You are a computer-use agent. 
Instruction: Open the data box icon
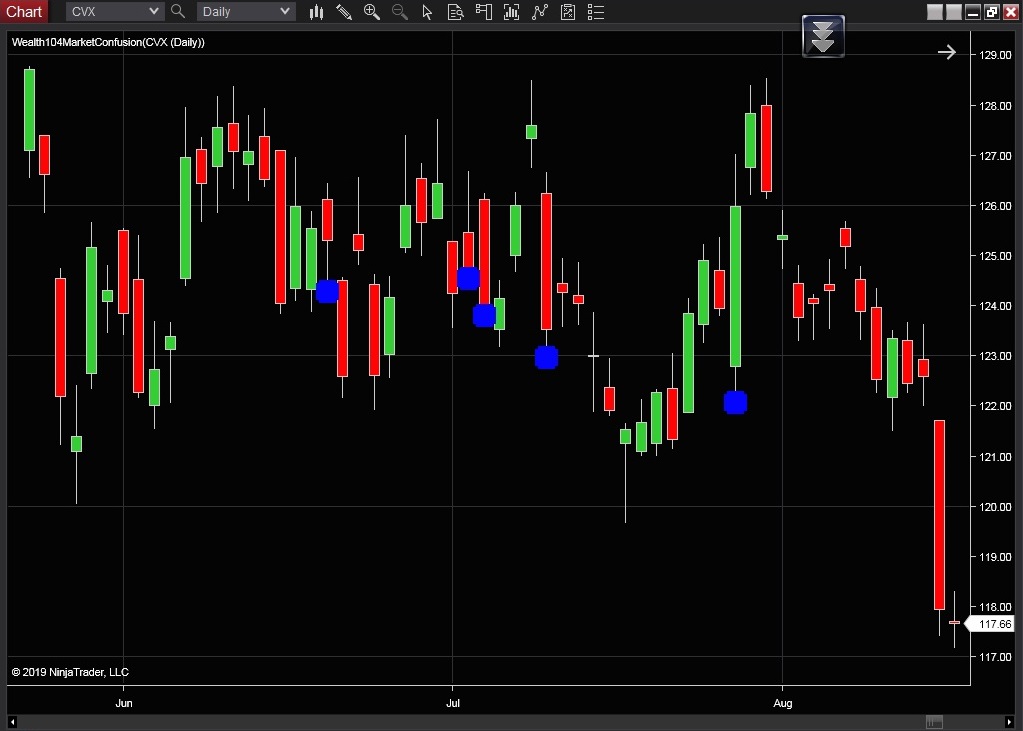(x=456, y=12)
